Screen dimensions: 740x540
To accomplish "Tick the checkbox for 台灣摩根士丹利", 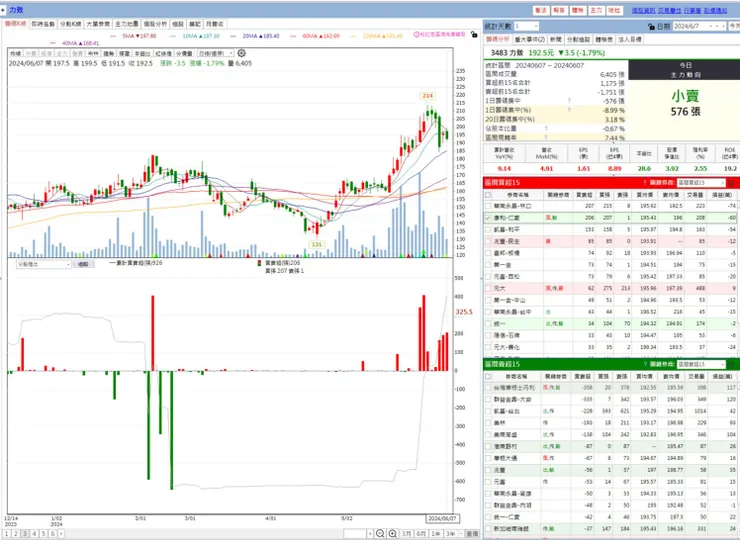I will 488,388.
